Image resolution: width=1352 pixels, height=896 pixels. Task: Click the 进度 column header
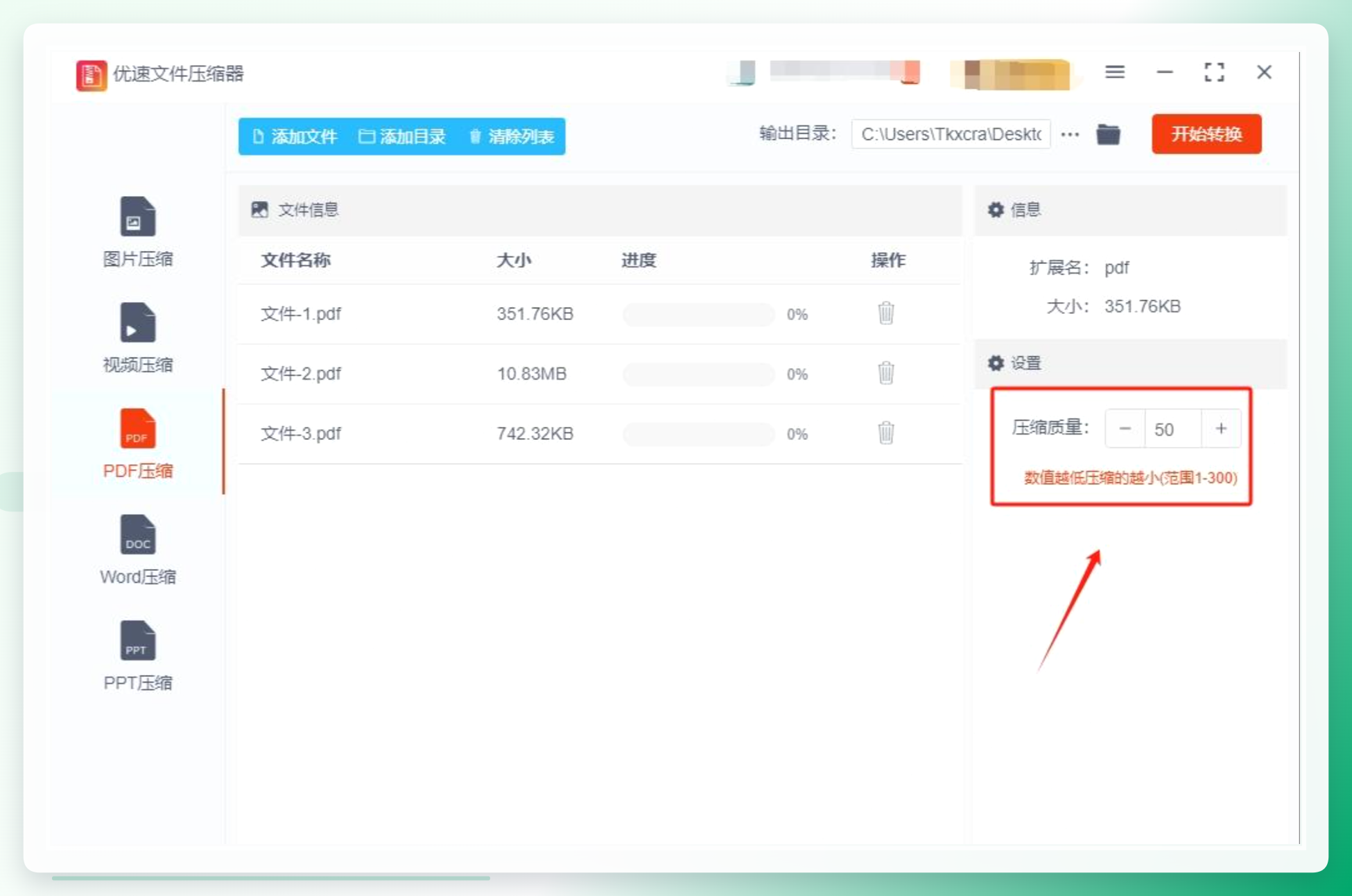pos(639,261)
